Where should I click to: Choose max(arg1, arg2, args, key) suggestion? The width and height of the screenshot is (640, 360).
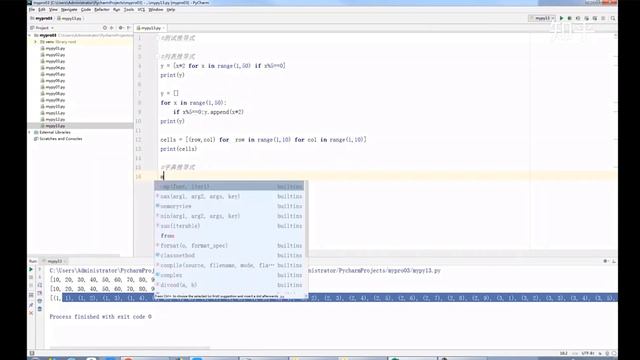tap(229, 196)
